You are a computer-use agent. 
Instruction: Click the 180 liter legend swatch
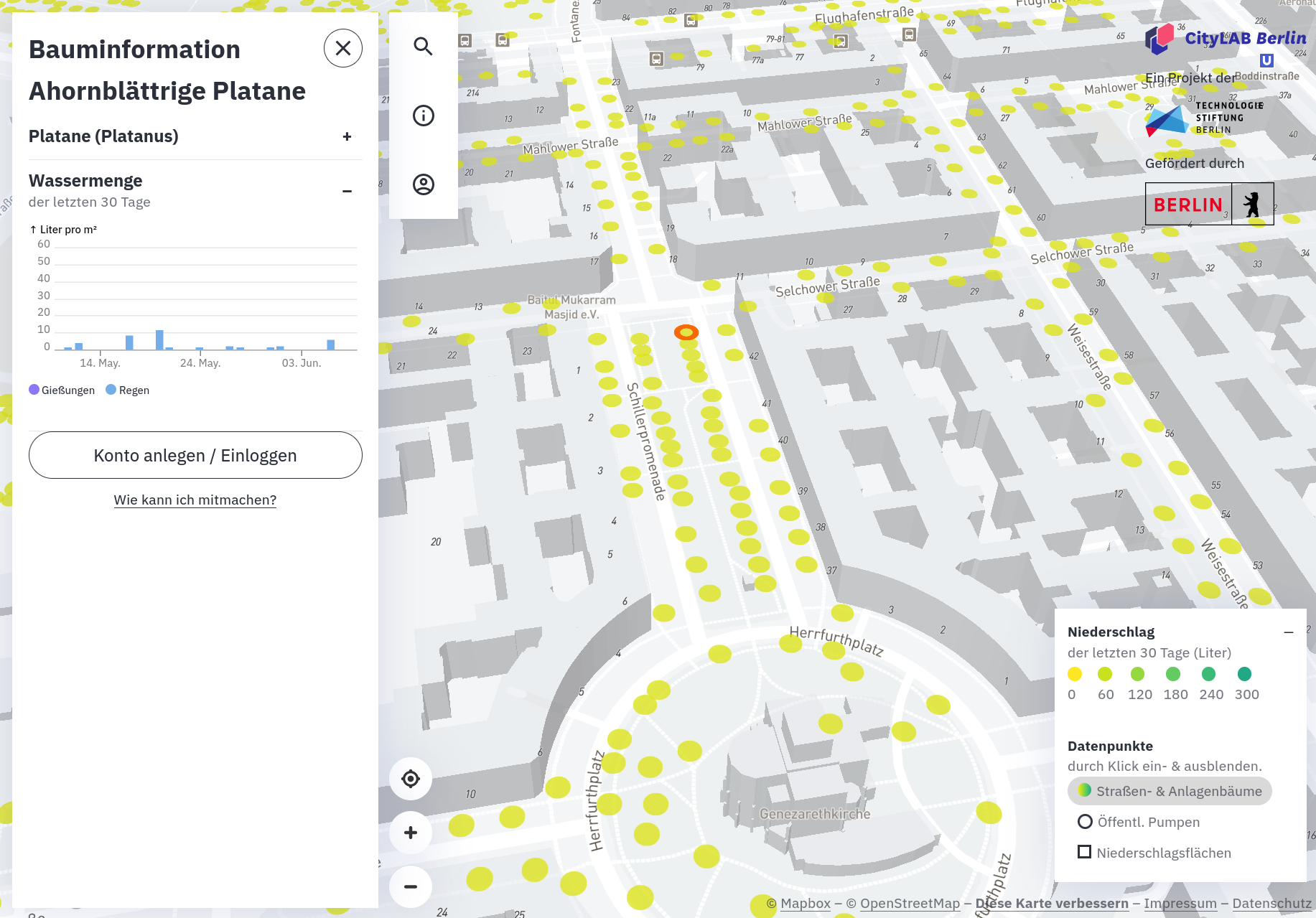(1173, 674)
